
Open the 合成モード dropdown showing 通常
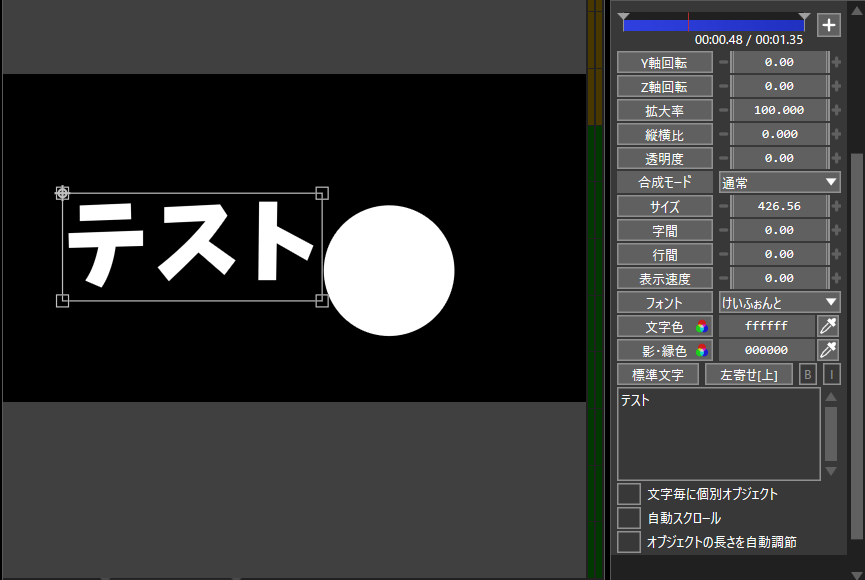pos(779,181)
